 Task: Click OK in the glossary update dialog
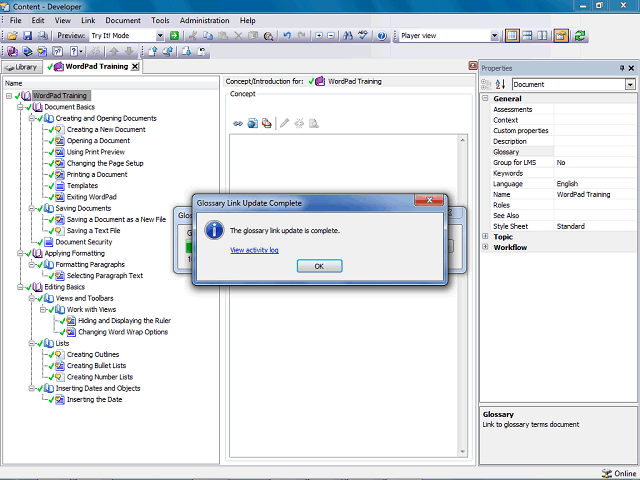(320, 266)
